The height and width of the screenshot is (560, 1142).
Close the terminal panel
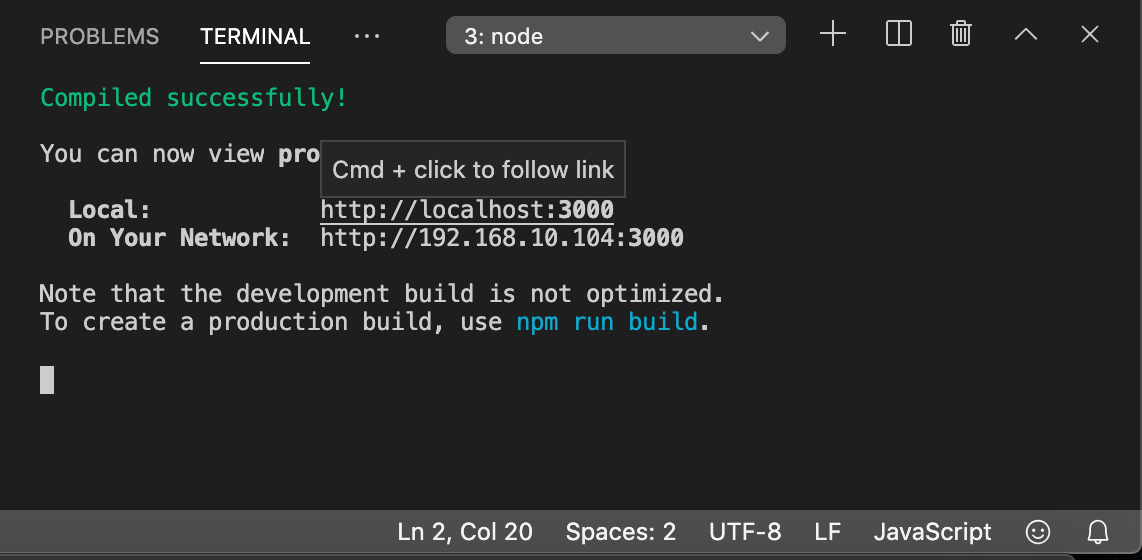click(x=1090, y=35)
